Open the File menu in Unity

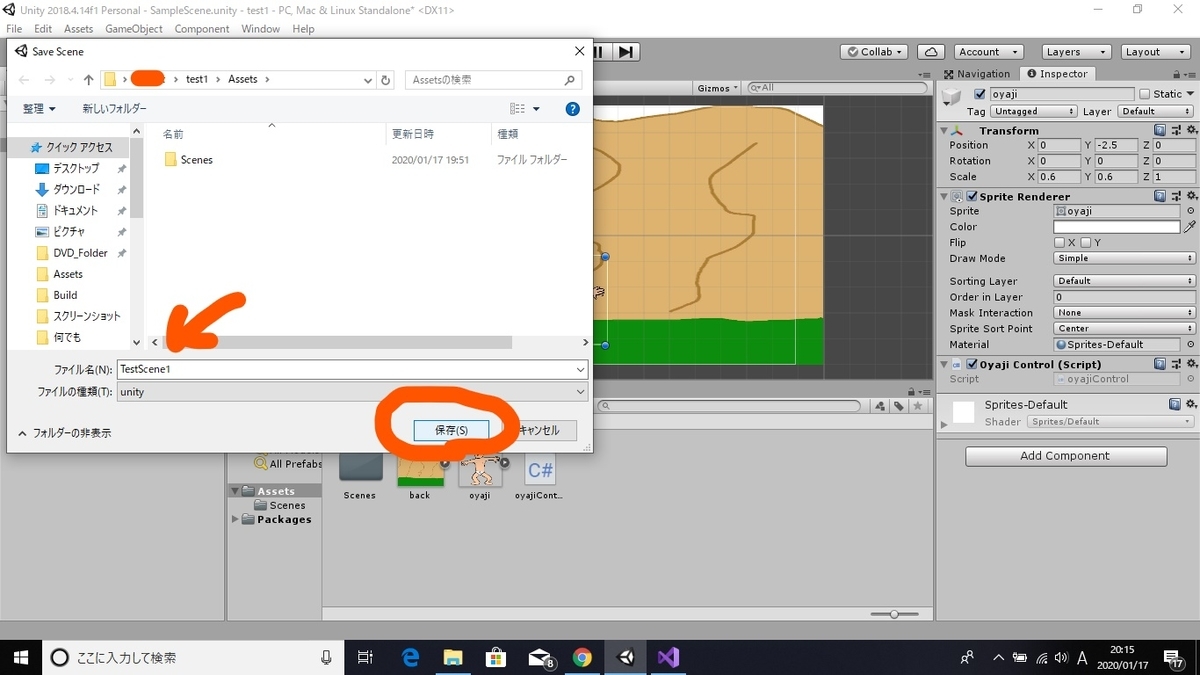14,29
